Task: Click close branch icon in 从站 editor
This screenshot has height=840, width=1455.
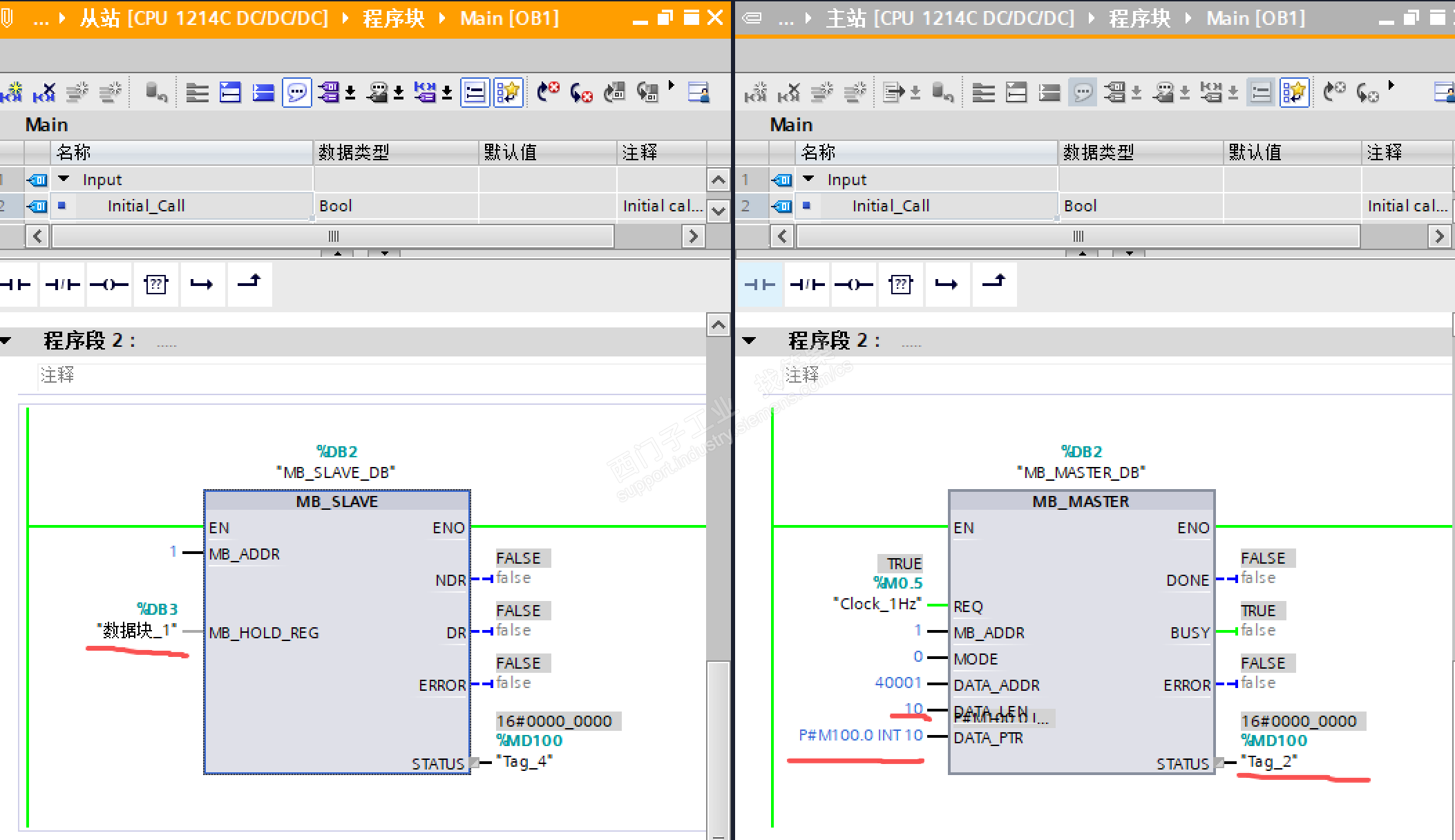Action: 249,283
